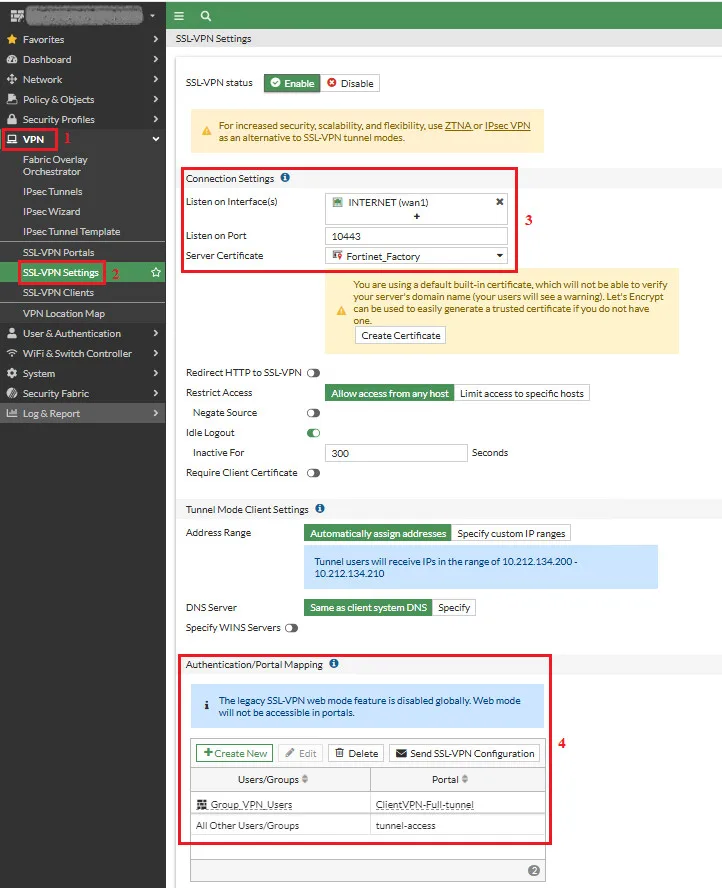Open Fabric Overlay Orchestrator menu item
Image resolution: width=722 pixels, height=888 pixels.
coord(55,165)
